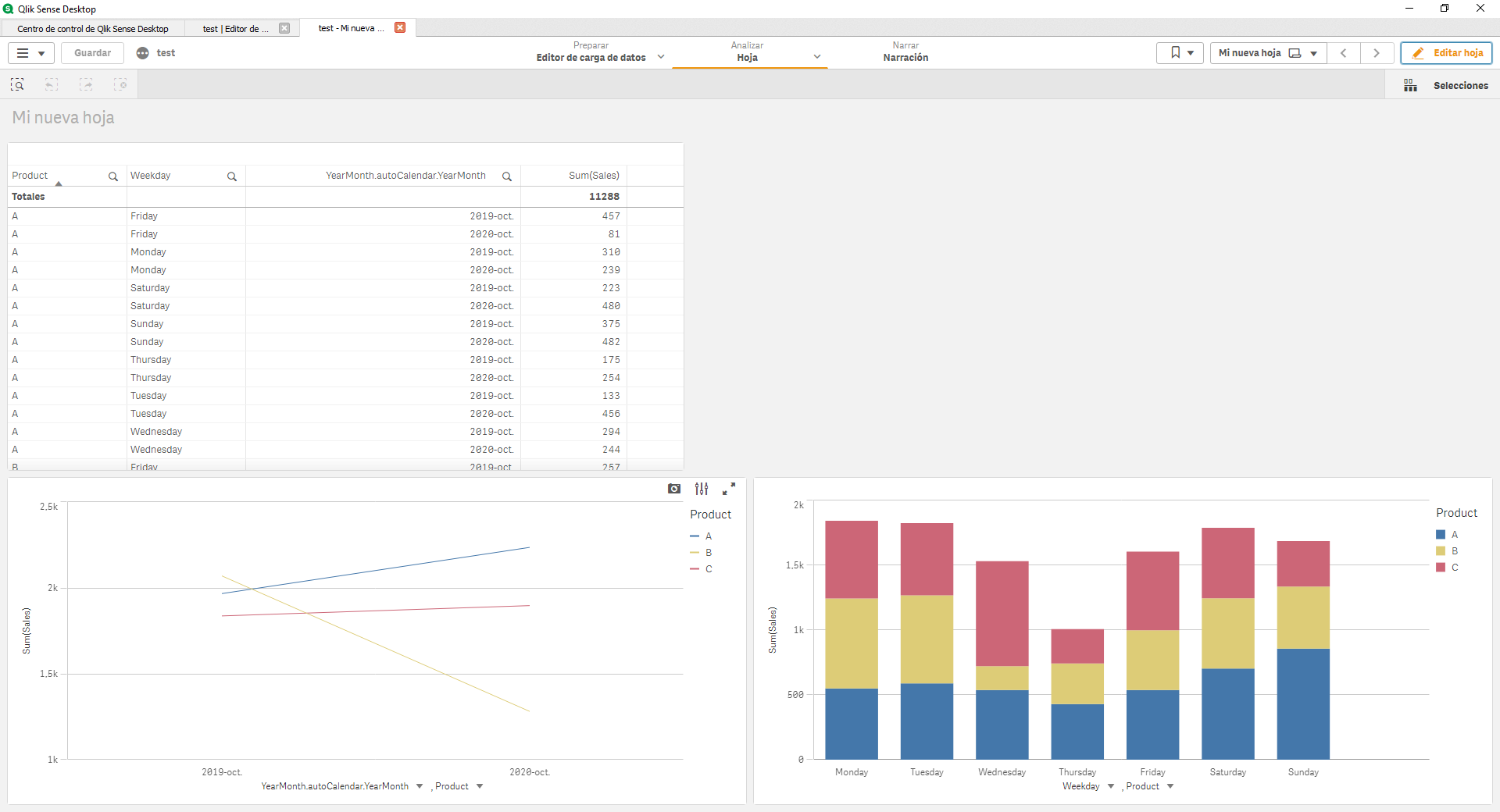The width and height of the screenshot is (1500, 812).
Task: Open the Mi nueva hoja sheet selector dropdown
Action: pyautogui.click(x=1312, y=53)
